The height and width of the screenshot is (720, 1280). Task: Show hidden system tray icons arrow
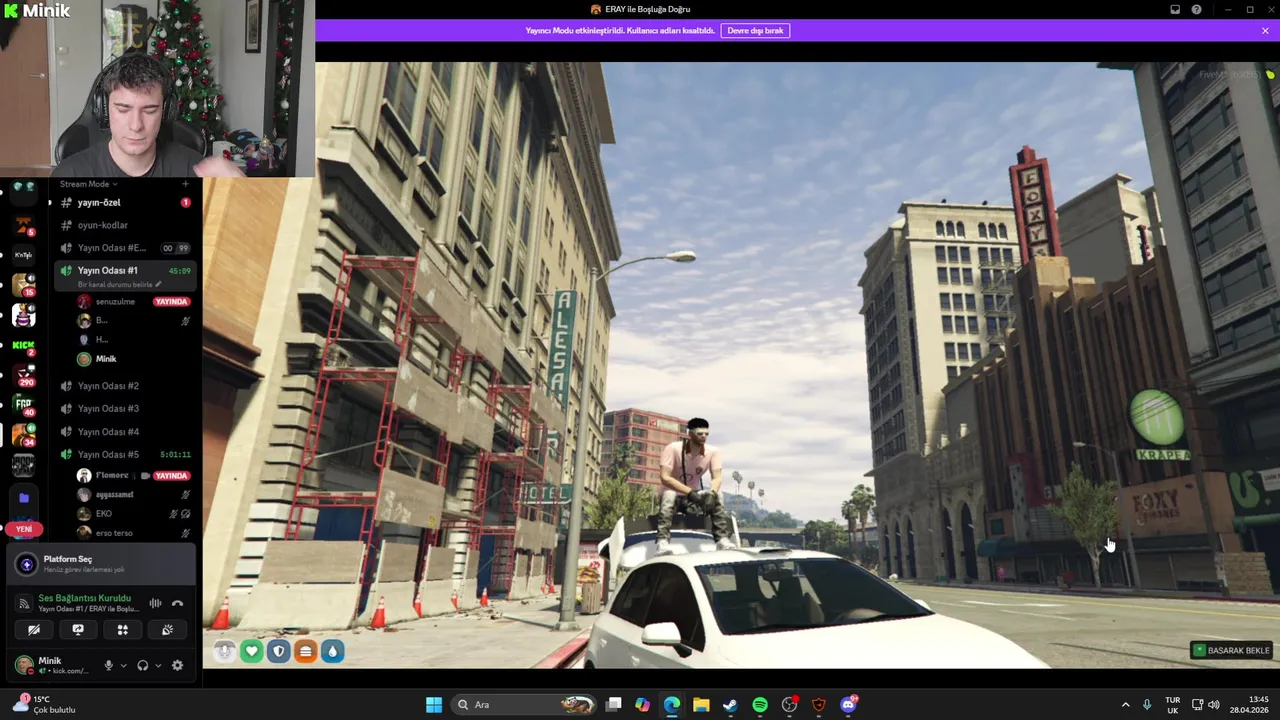[1125, 705]
